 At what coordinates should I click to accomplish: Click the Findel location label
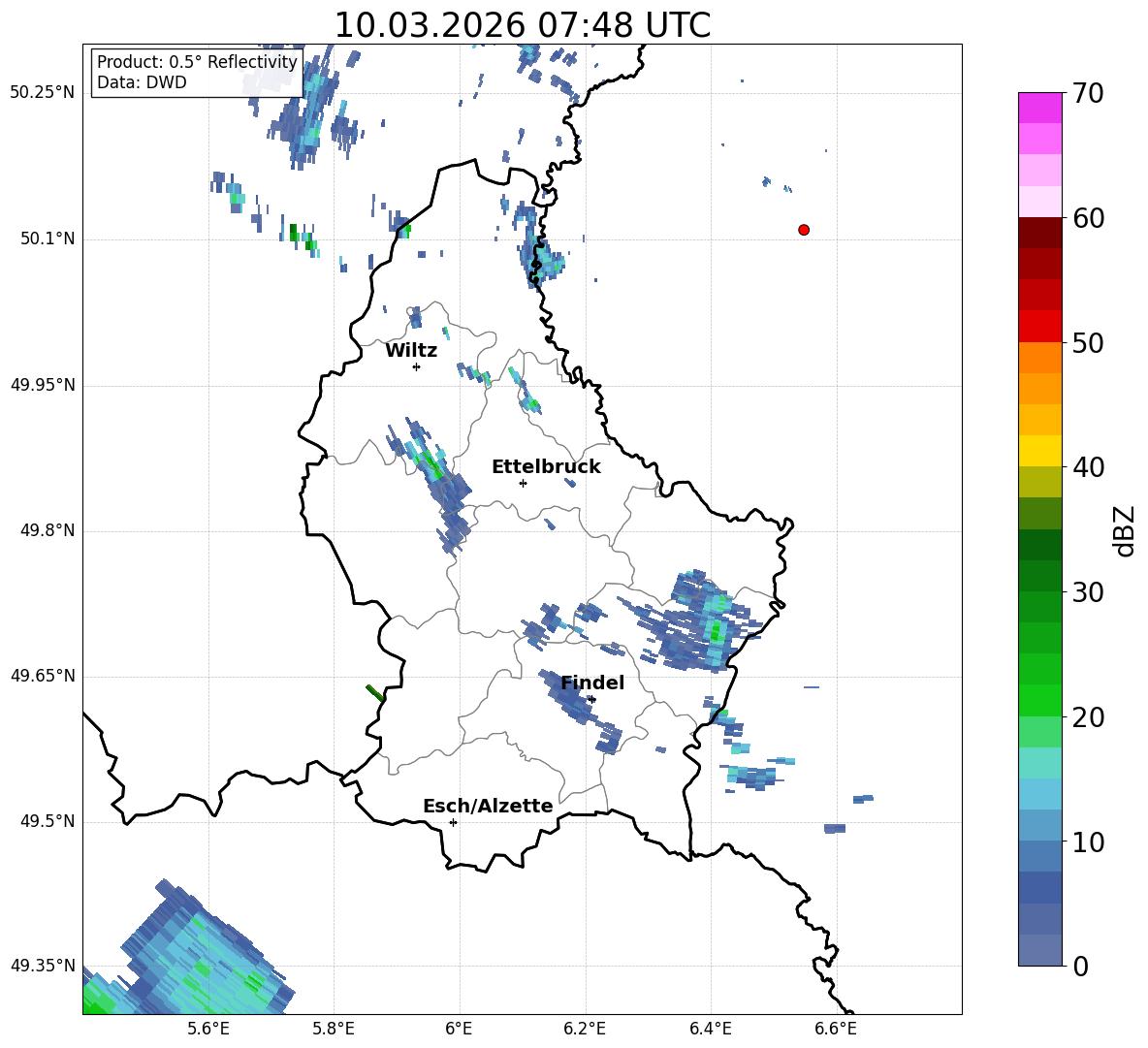(x=592, y=683)
